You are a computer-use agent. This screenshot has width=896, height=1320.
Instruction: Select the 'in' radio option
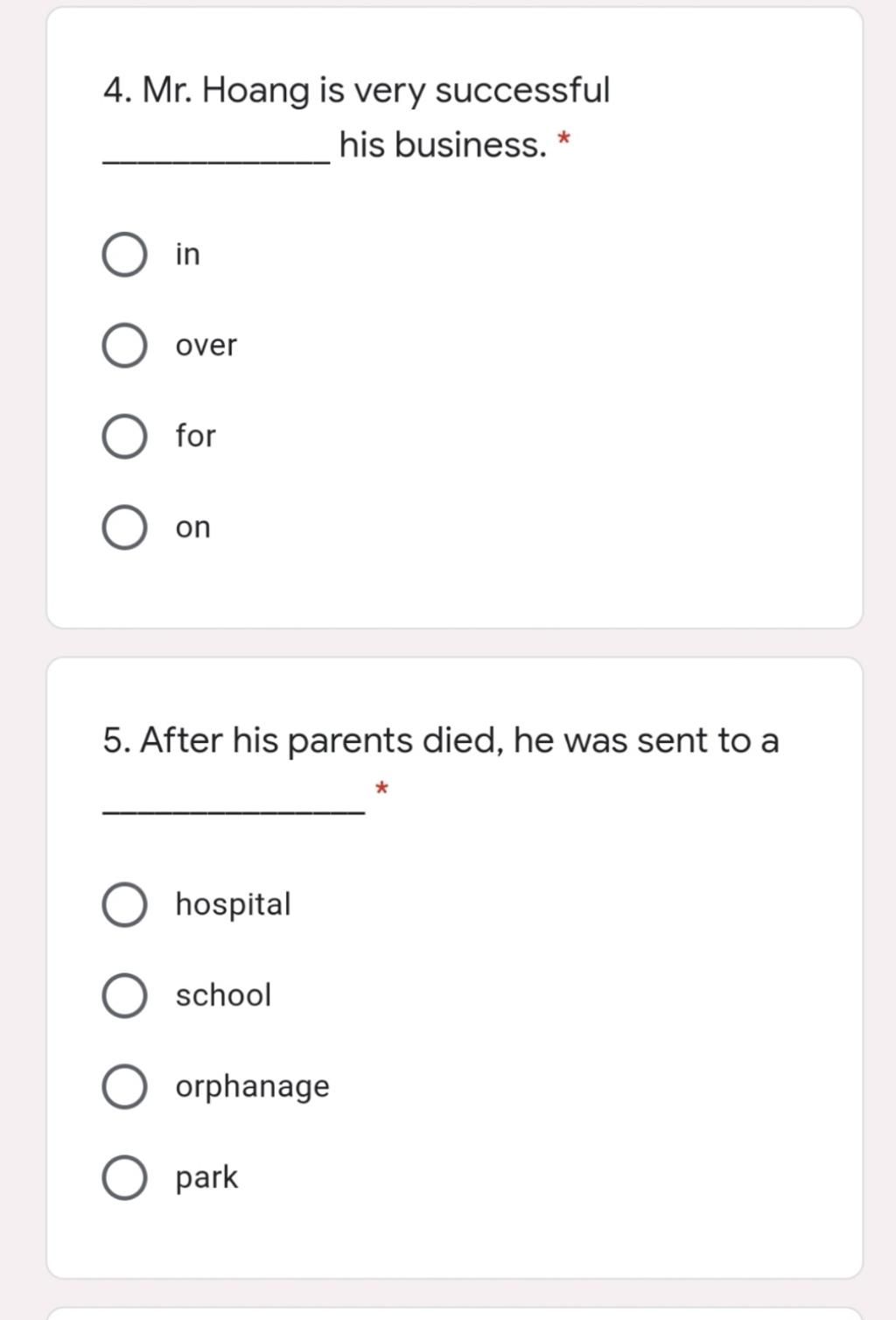pyautogui.click(x=124, y=255)
